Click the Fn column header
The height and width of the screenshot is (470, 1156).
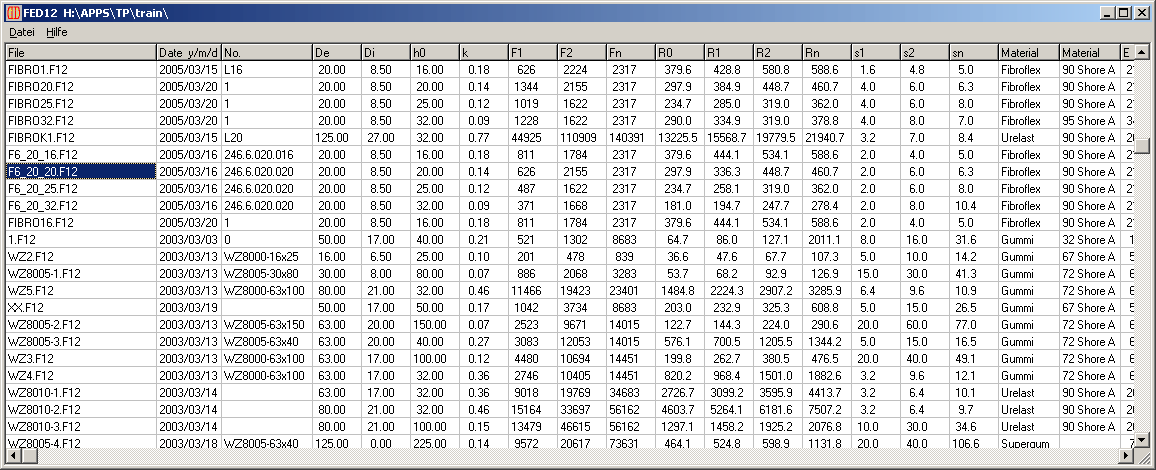point(630,52)
